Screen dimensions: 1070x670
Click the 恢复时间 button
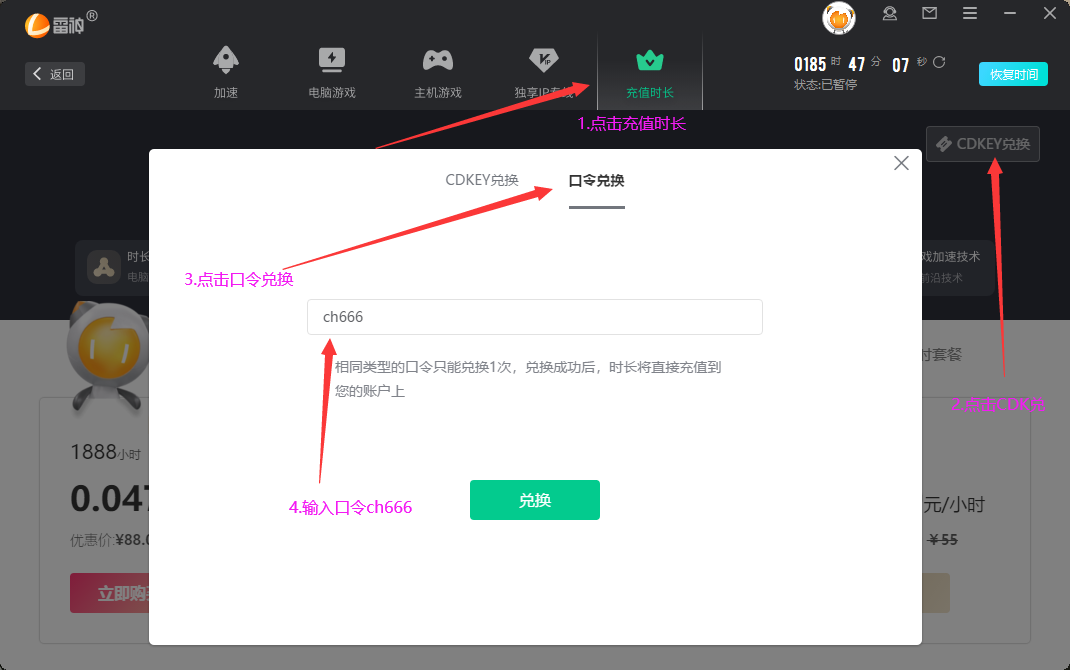pos(1012,74)
